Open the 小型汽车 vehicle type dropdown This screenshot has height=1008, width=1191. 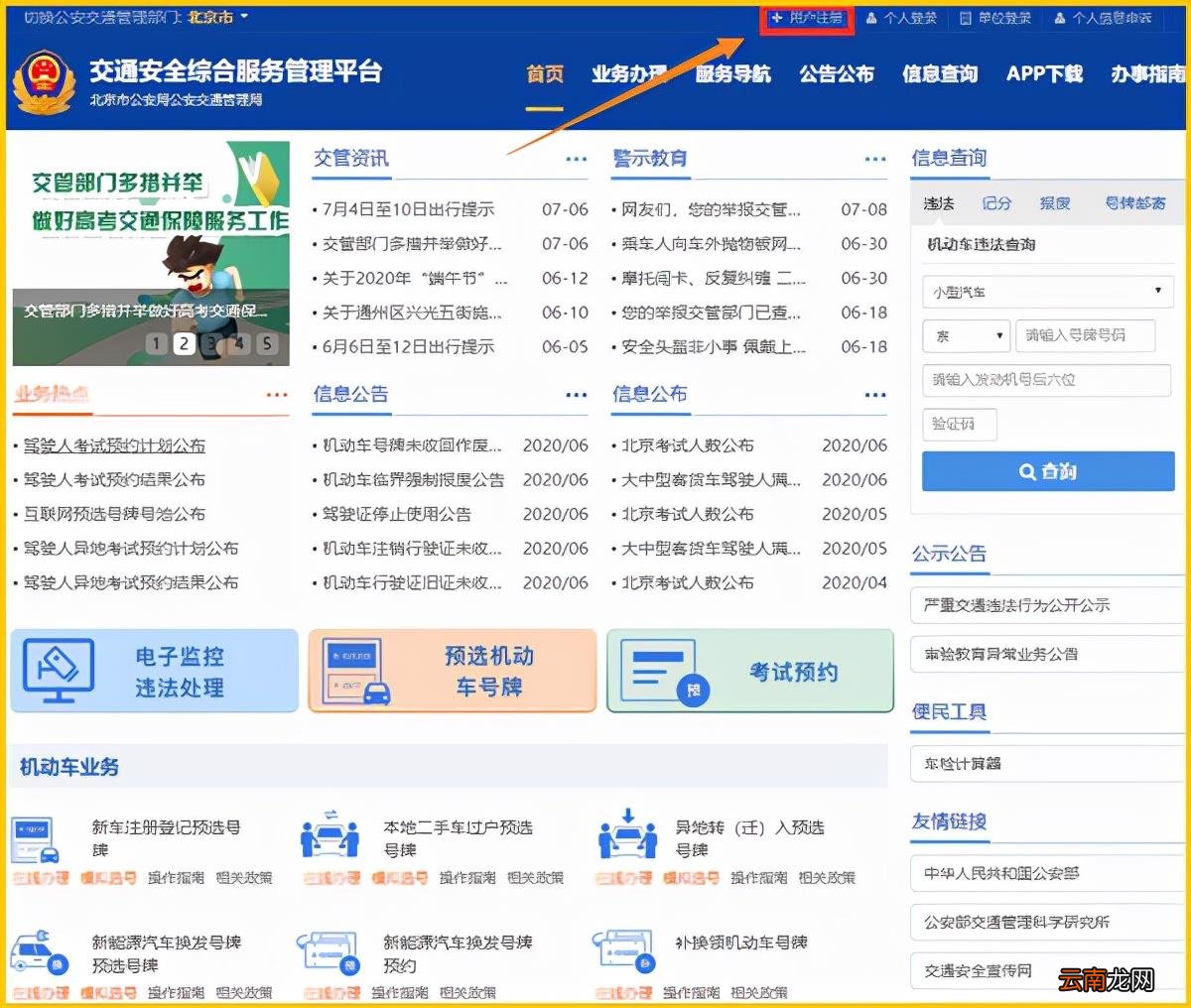1046,292
